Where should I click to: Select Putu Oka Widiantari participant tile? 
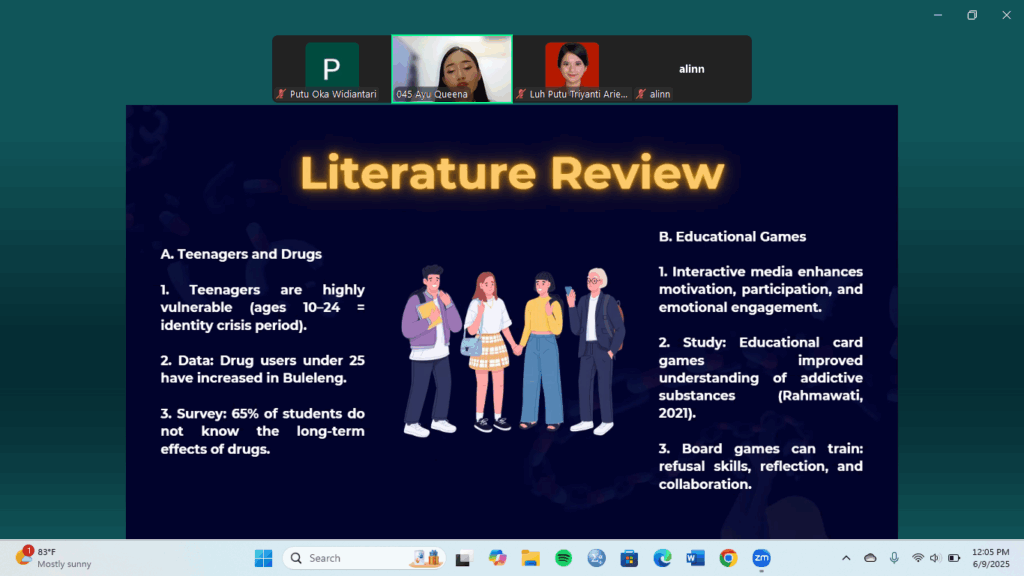(x=332, y=69)
